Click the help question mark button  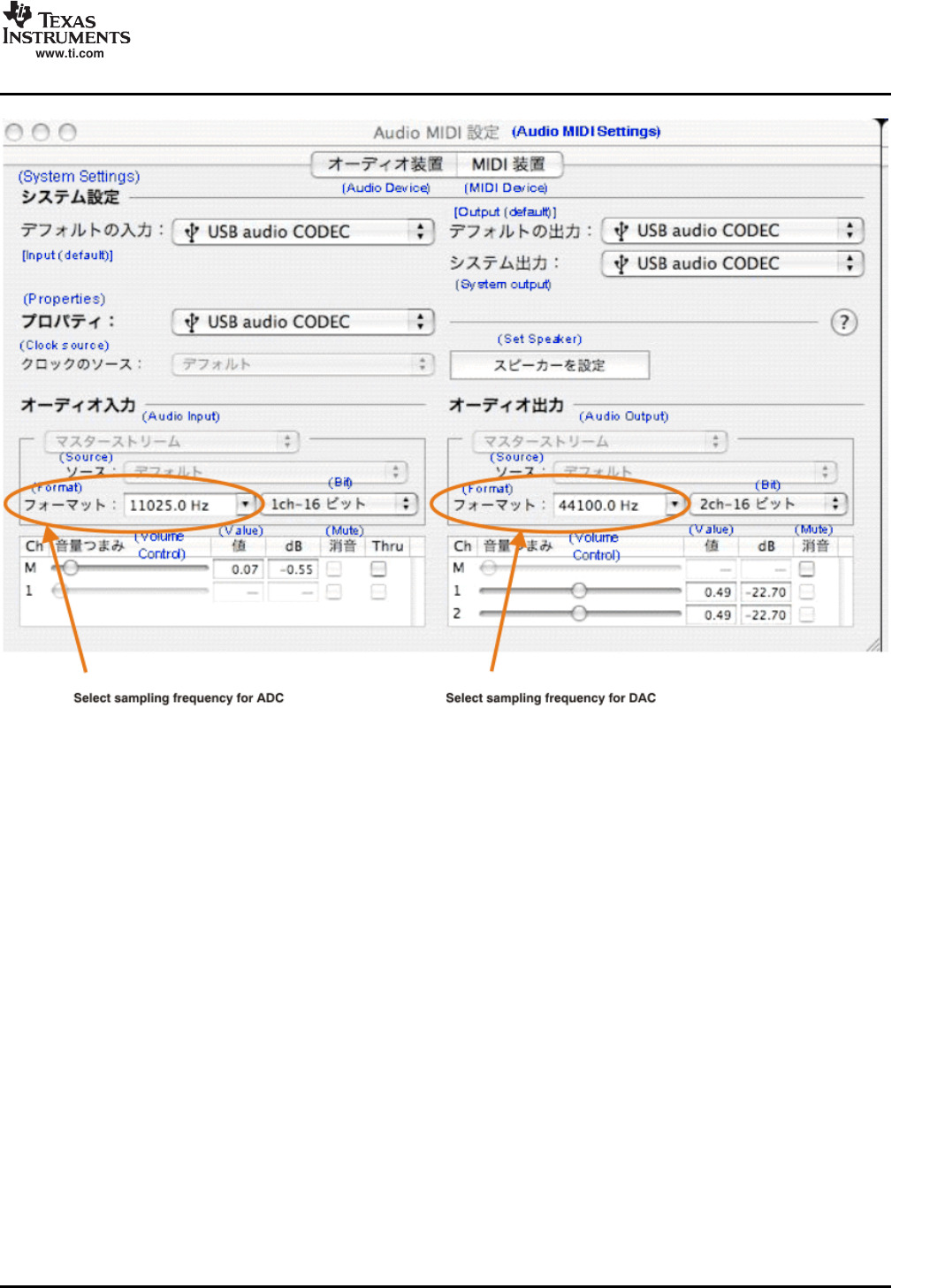(843, 322)
